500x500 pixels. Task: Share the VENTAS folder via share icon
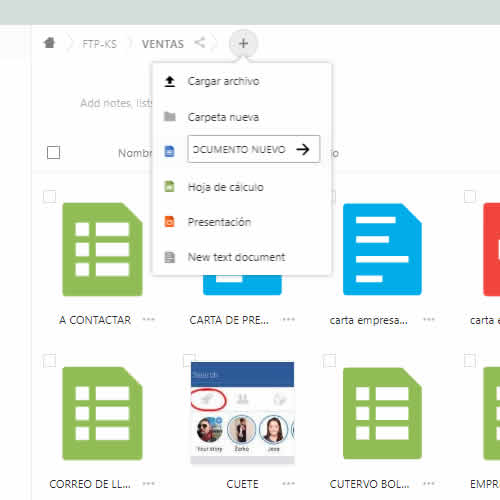click(200, 43)
